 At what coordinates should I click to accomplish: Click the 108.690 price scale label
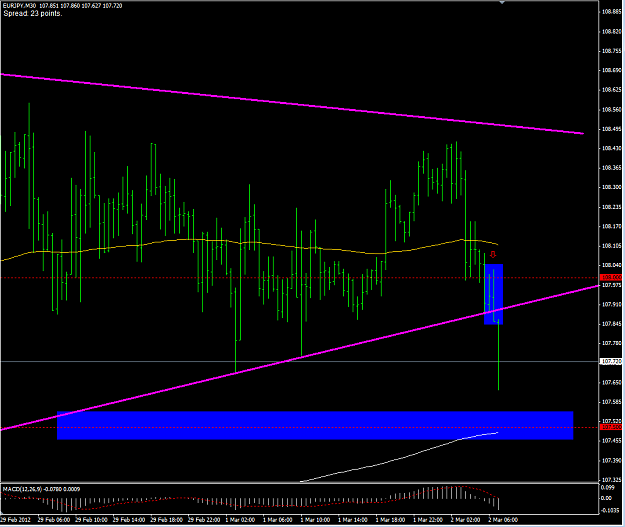611,70
